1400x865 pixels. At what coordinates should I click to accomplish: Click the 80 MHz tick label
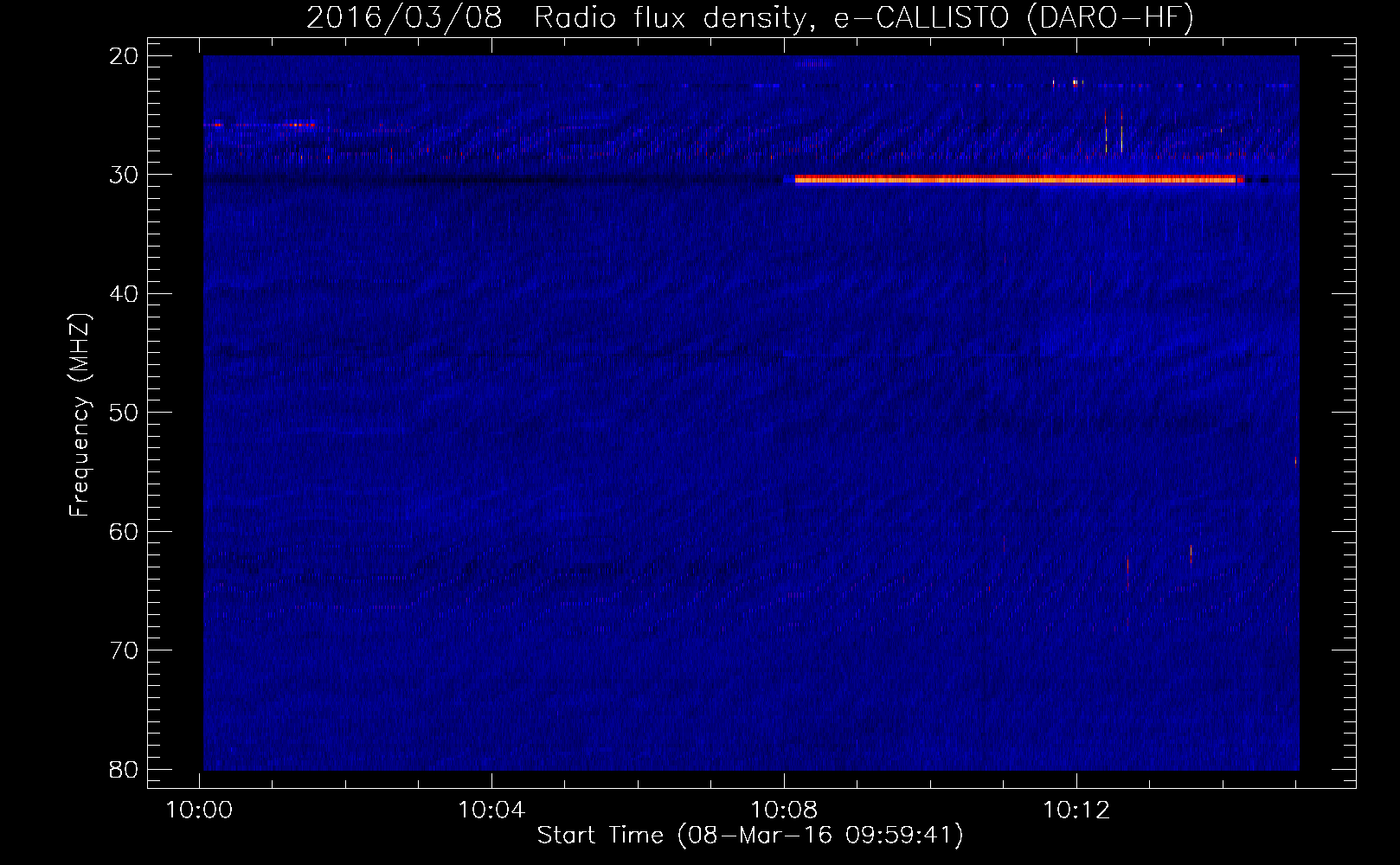pyautogui.click(x=124, y=769)
